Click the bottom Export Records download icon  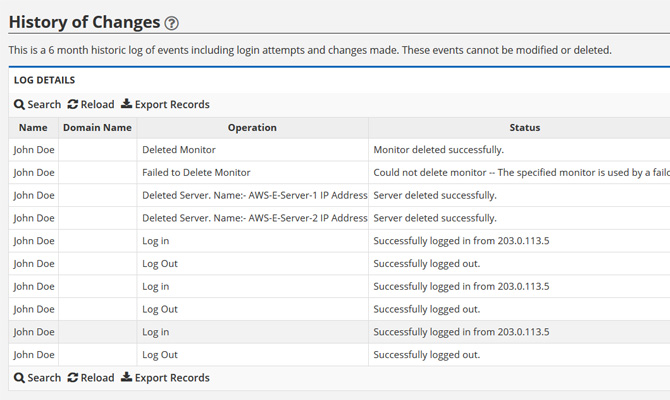point(126,378)
